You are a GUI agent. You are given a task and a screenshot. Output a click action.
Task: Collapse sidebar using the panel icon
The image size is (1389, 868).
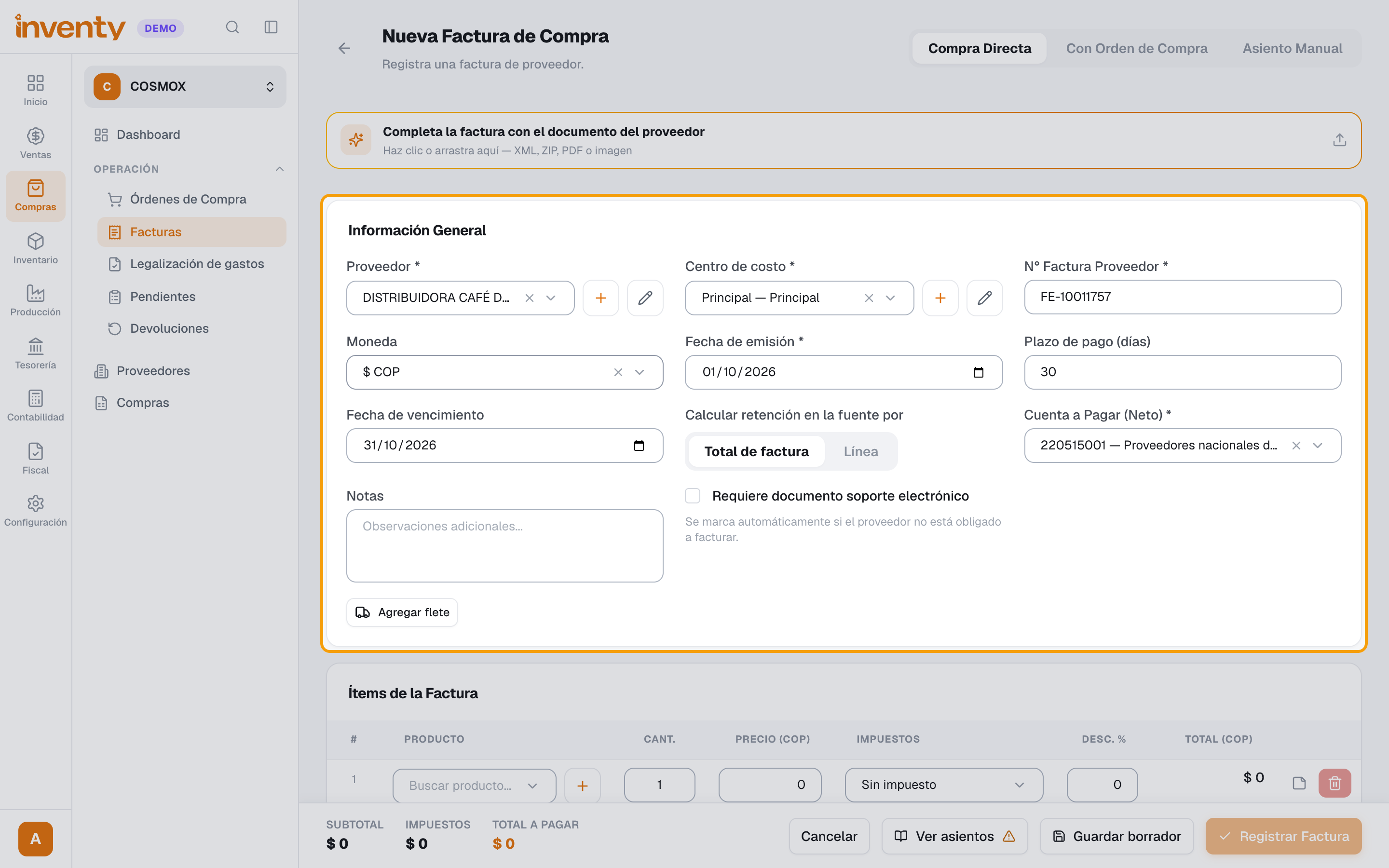[271, 27]
